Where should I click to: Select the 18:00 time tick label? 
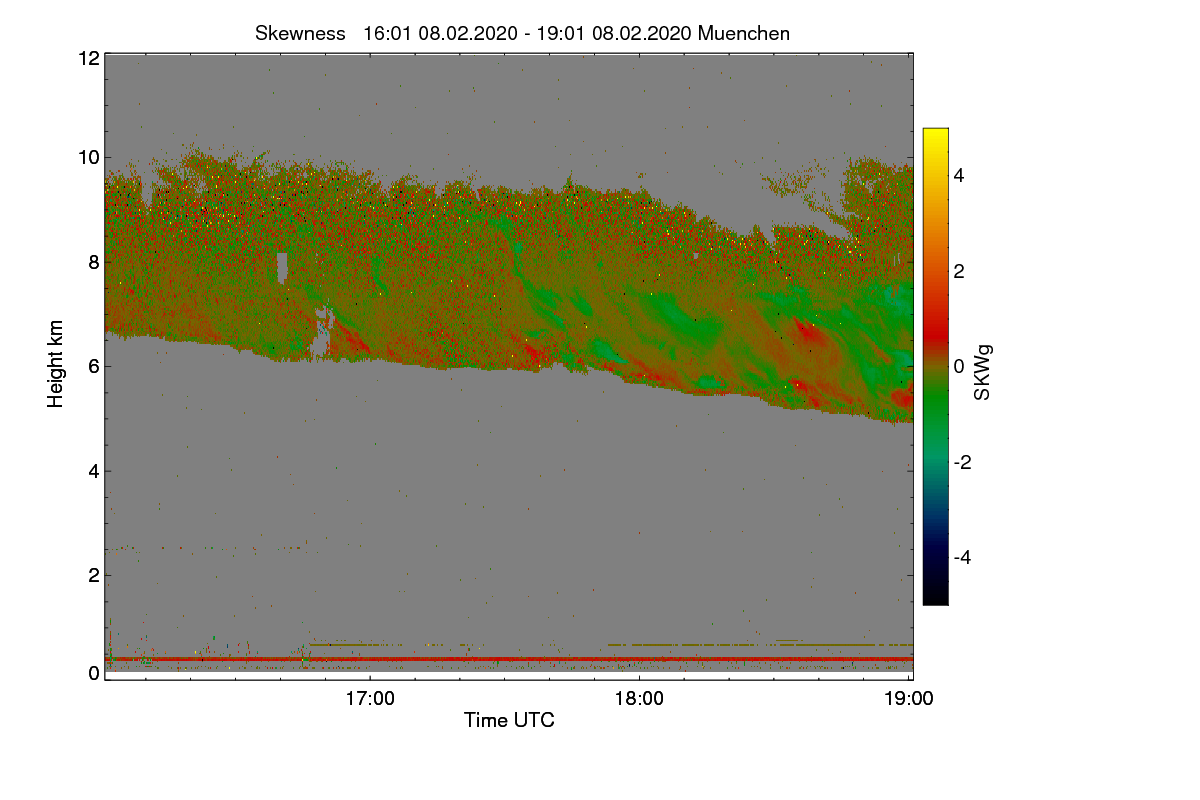(x=639, y=698)
